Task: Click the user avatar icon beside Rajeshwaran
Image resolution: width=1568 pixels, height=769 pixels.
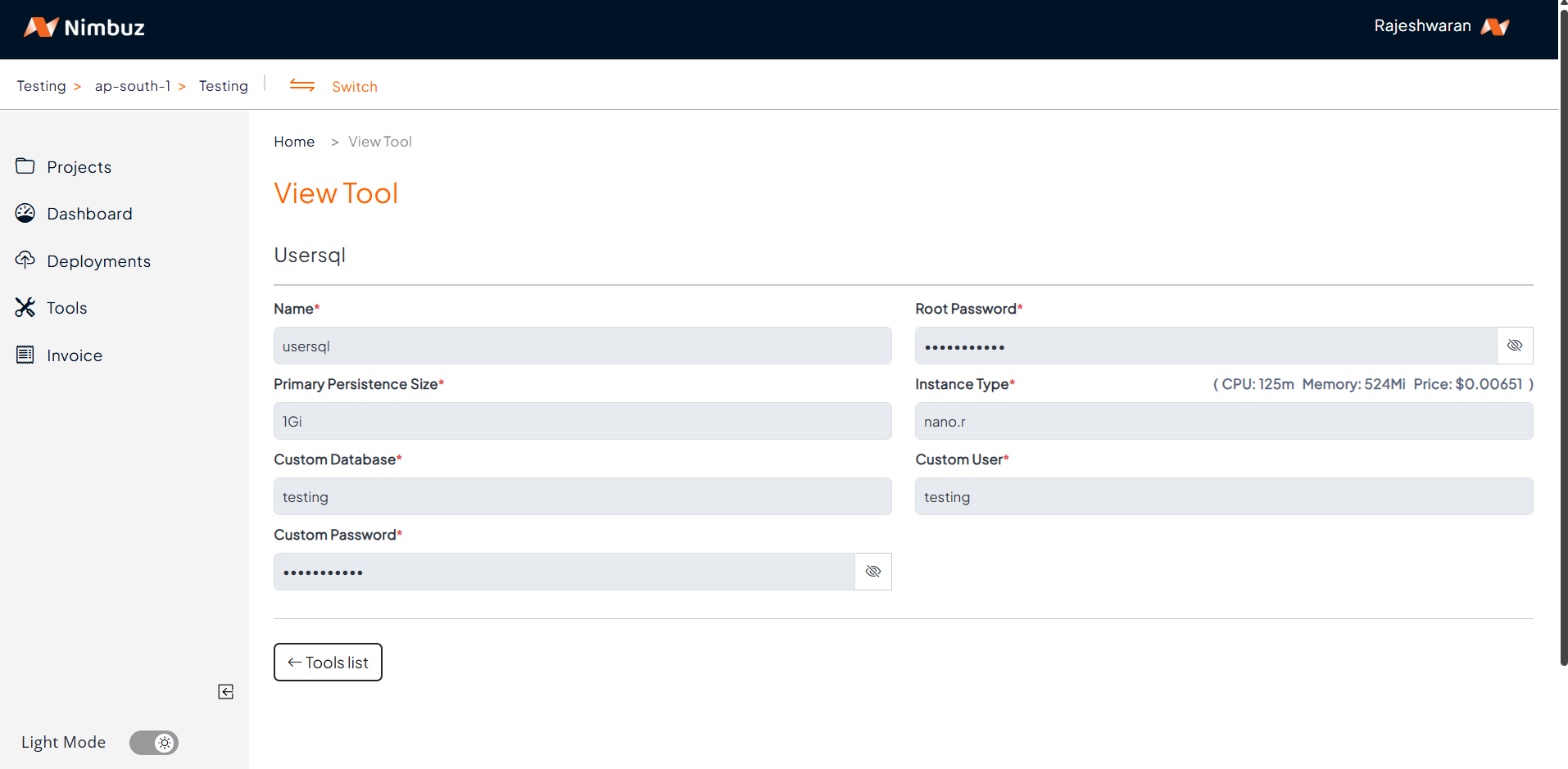Action: coord(1495,27)
